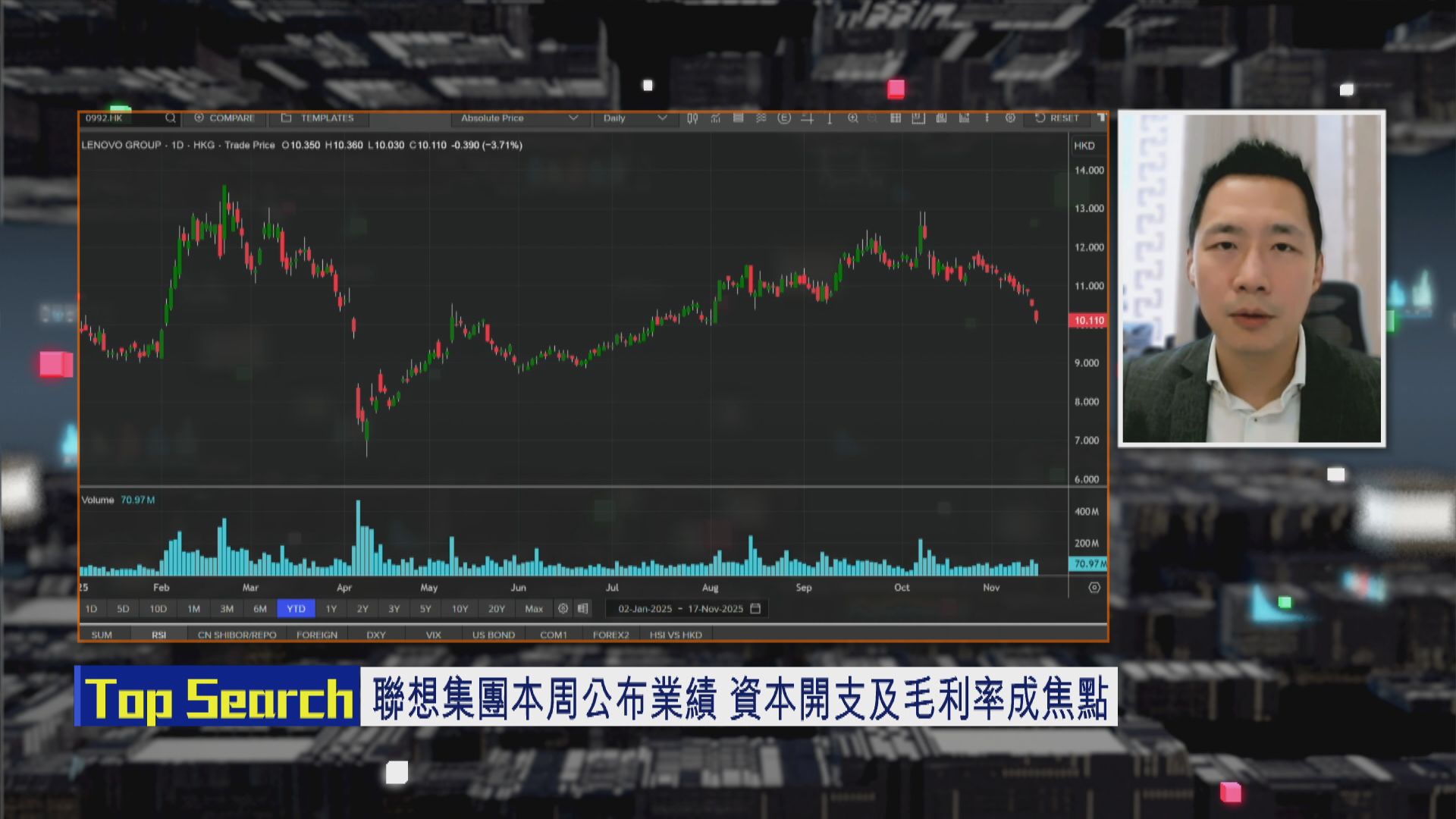This screenshot has height=819, width=1456.
Task: Toggle the YTD time range
Action: (297, 609)
